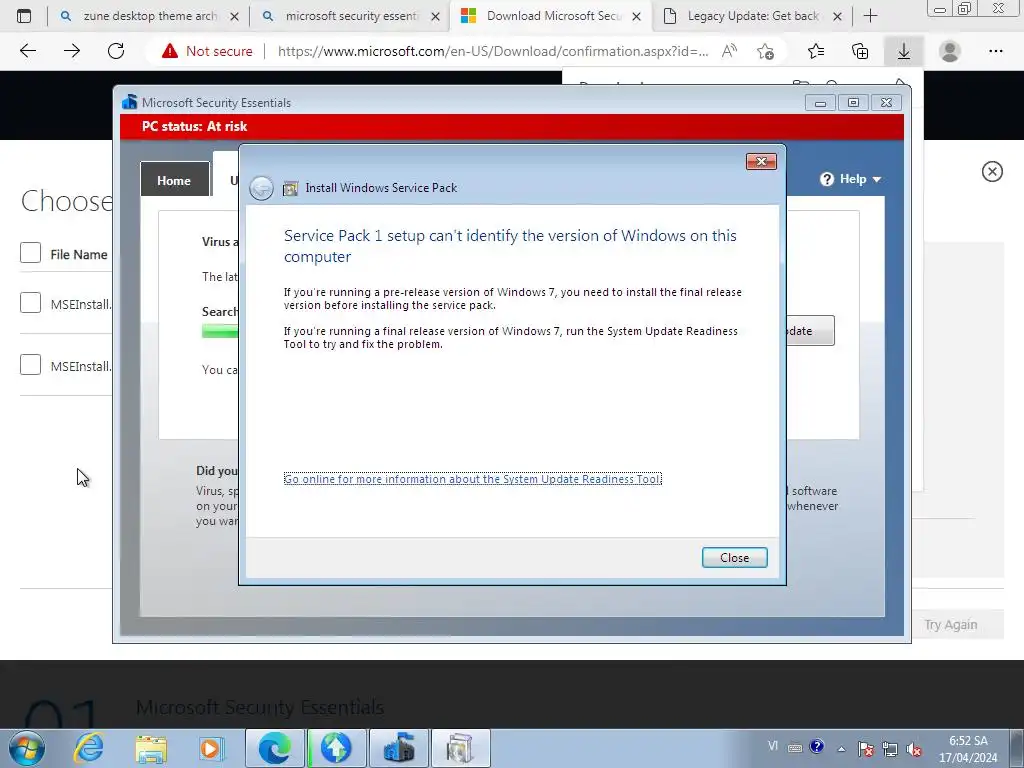The width and height of the screenshot is (1024, 768).
Task: Open the Favorites list icon
Action: pyautogui.click(x=816, y=51)
